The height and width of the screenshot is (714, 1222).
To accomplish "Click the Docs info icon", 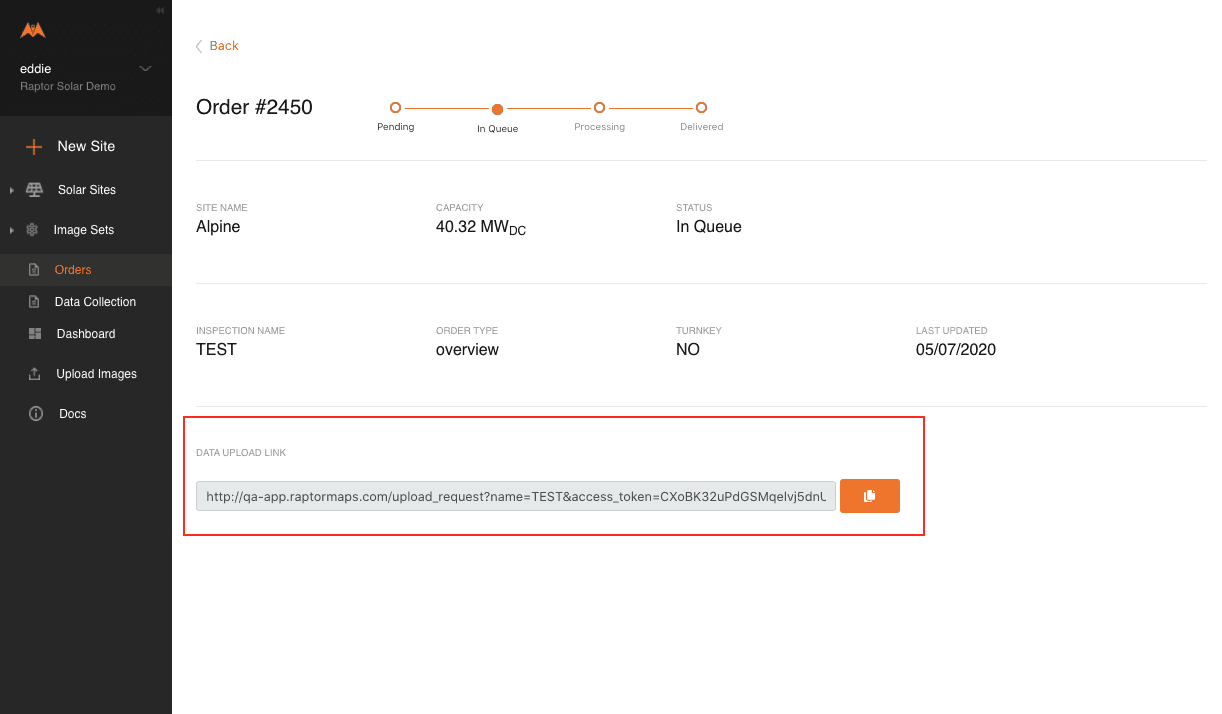I will pyautogui.click(x=36, y=414).
